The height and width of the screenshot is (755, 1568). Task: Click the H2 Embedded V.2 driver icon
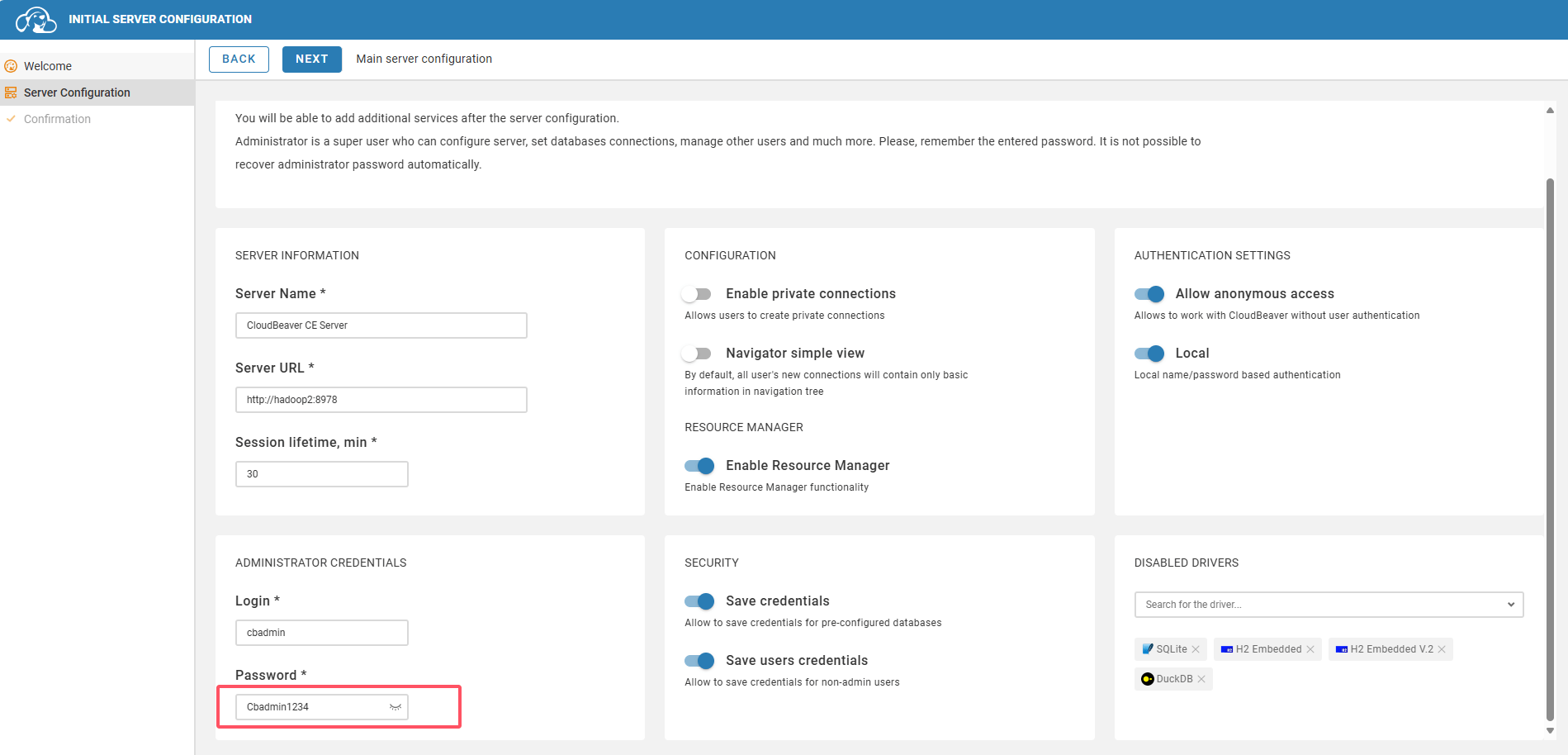1342,649
